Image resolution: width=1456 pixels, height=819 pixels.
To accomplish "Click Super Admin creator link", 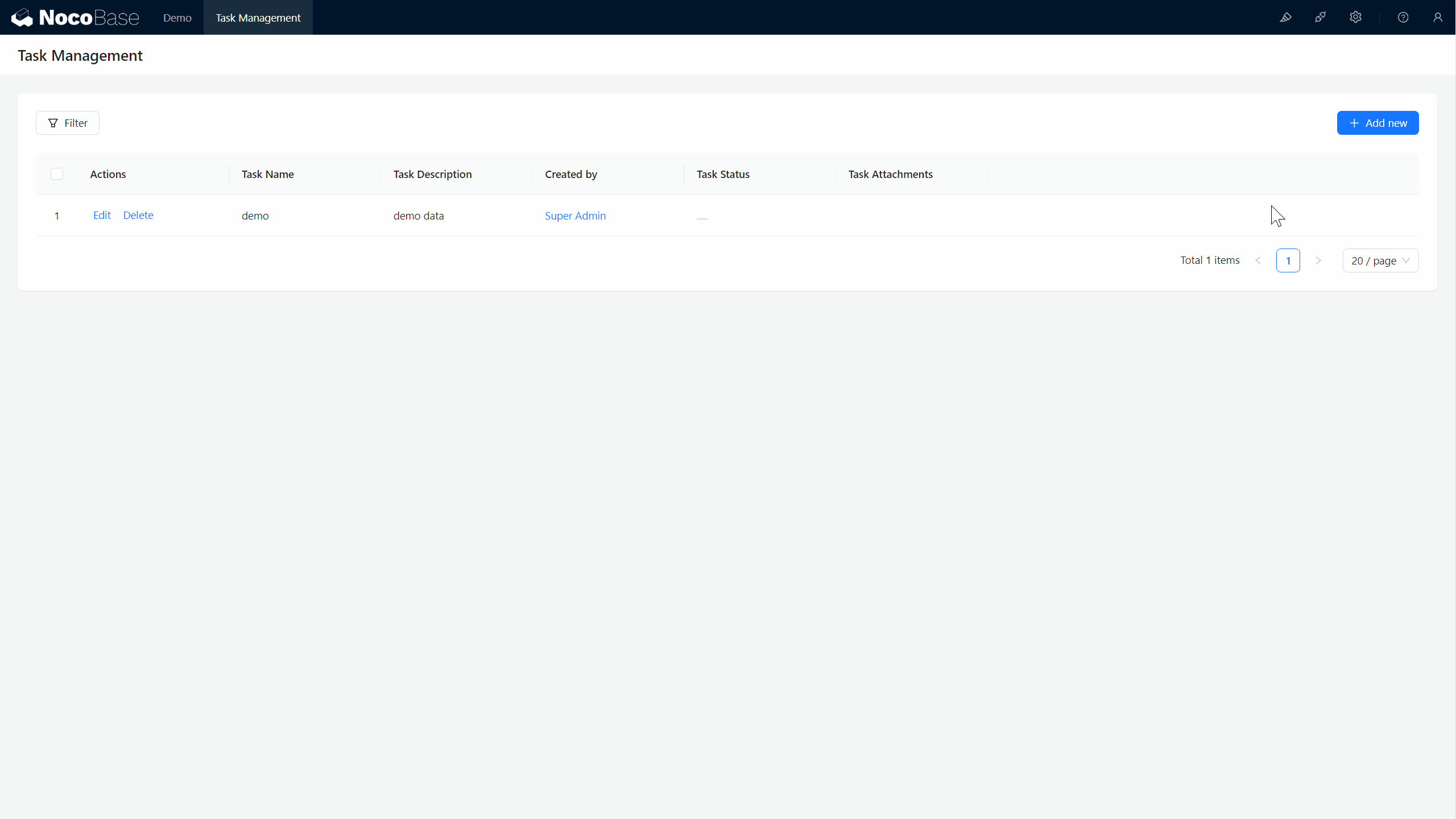I will (x=575, y=215).
